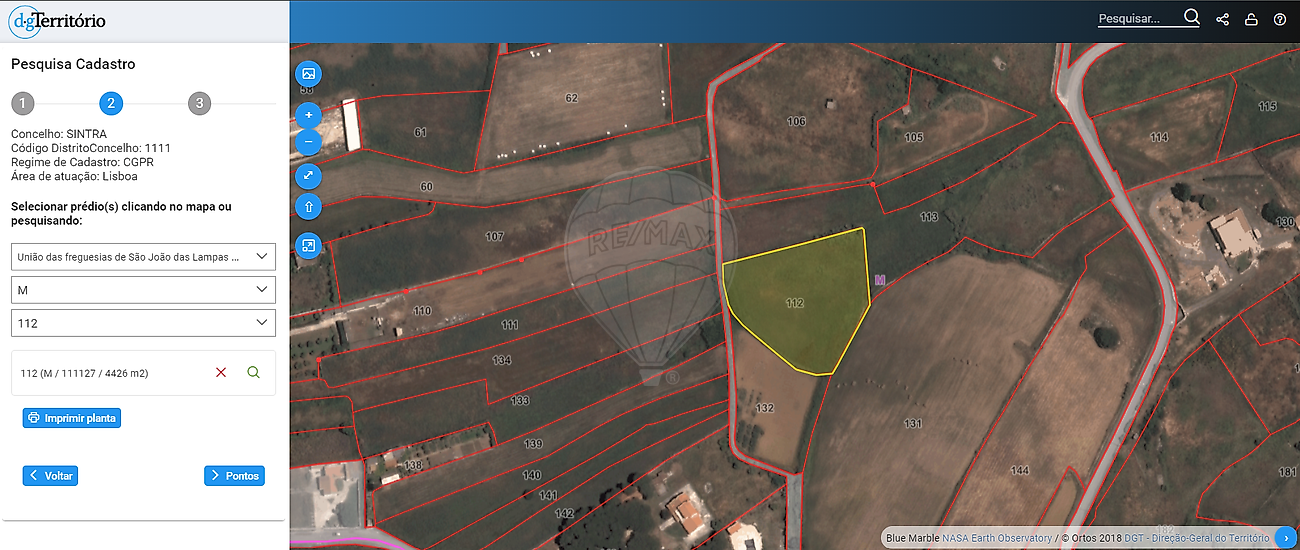This screenshot has width=1300, height=550.
Task: Open the section M dropdown
Action: (x=143, y=290)
